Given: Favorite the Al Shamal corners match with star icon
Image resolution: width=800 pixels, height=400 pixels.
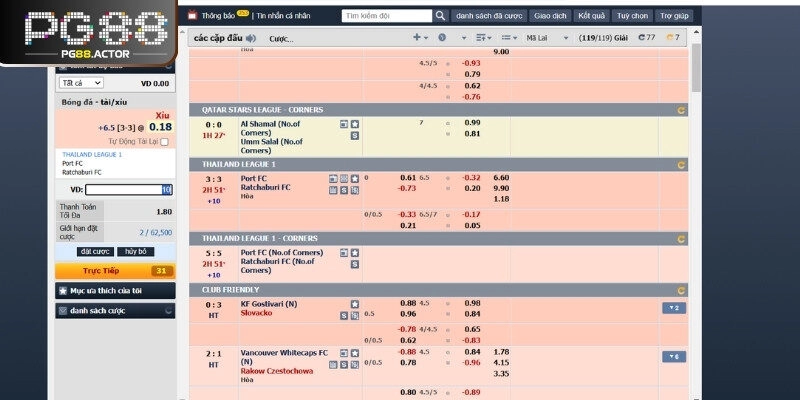Looking at the screenshot, I should 354,124.
